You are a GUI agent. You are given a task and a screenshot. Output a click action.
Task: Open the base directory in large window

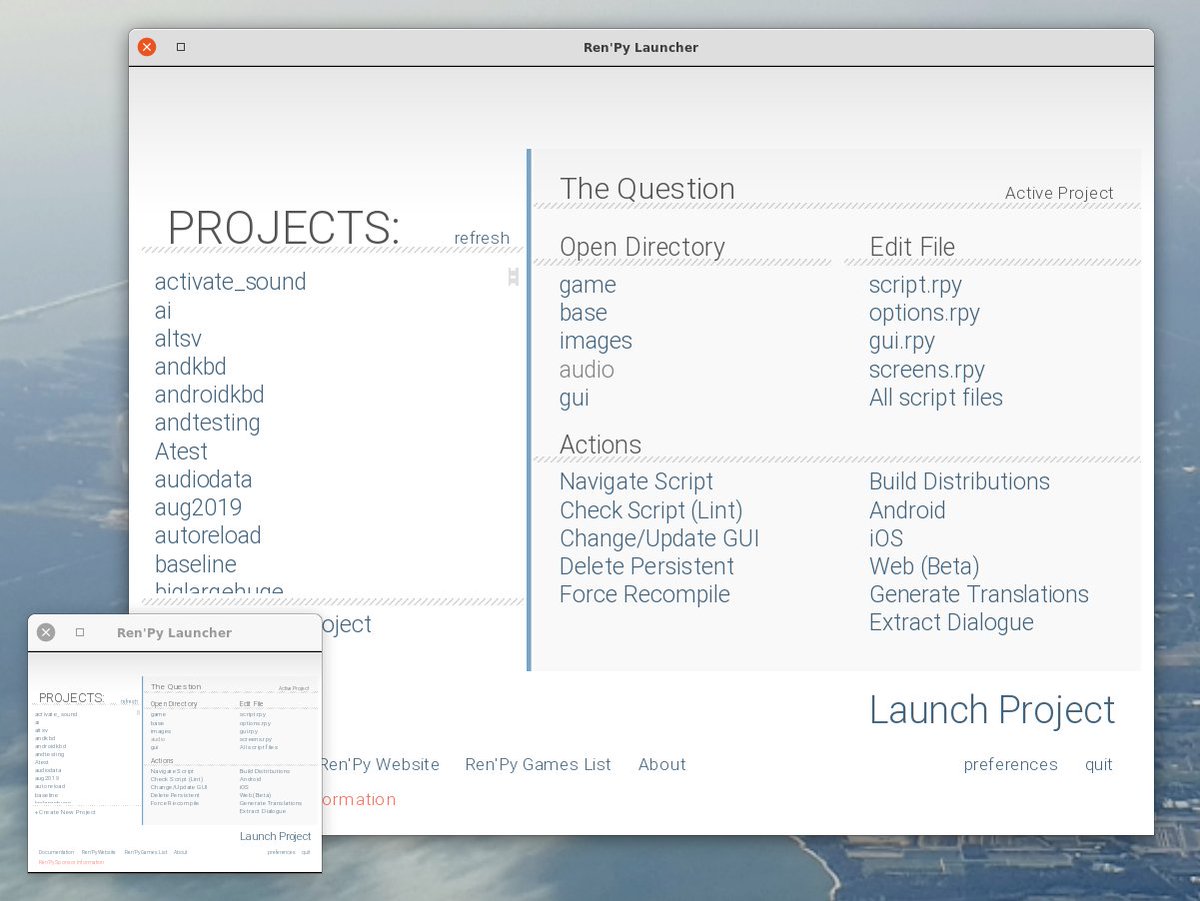pos(583,313)
